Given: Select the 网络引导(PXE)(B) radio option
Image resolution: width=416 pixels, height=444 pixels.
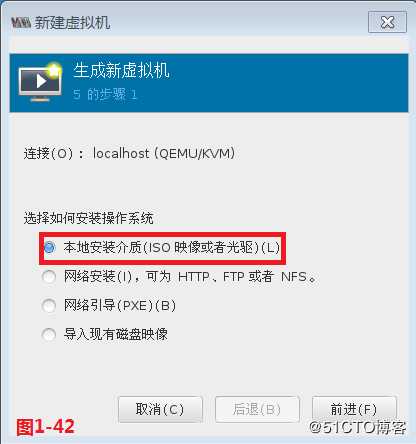Looking at the screenshot, I should tap(49, 305).
